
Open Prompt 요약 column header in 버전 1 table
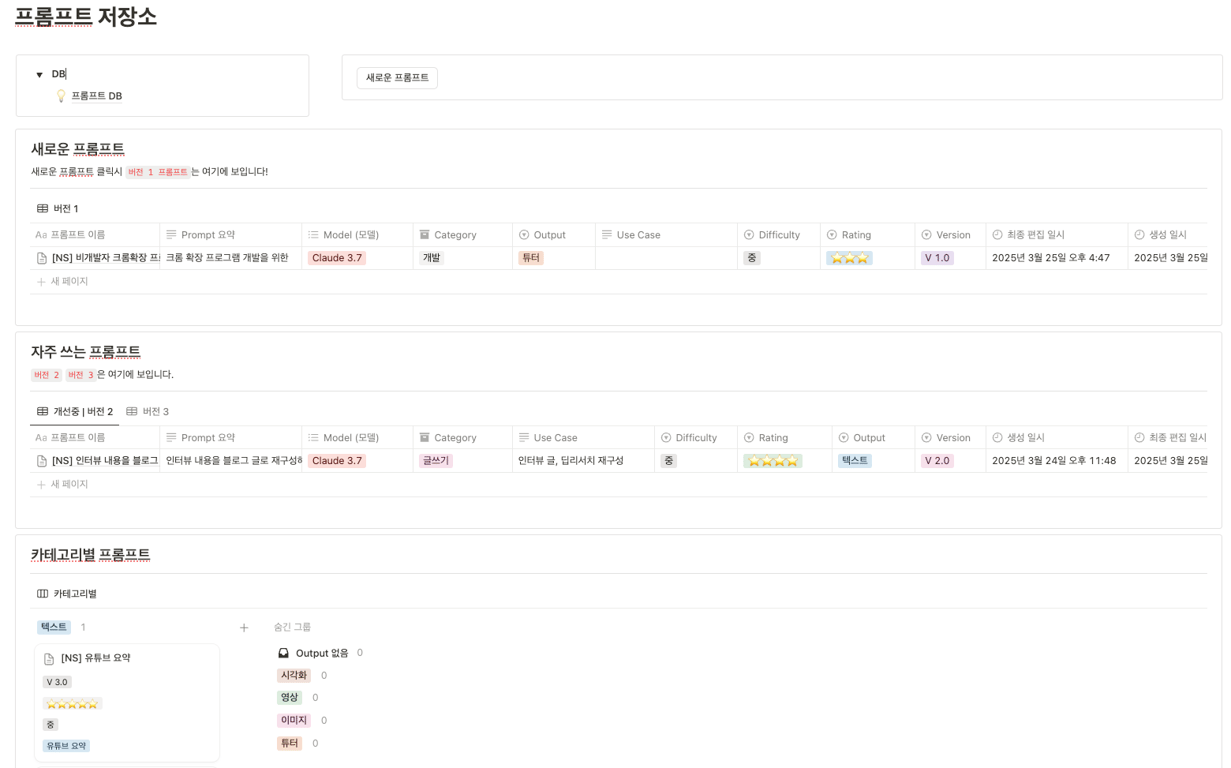click(x=231, y=235)
